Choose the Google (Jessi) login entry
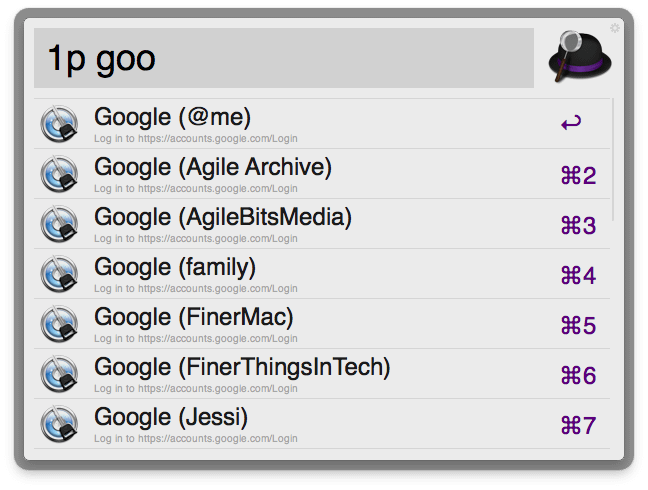Image resolution: width=648 pixels, height=490 pixels. [300, 424]
